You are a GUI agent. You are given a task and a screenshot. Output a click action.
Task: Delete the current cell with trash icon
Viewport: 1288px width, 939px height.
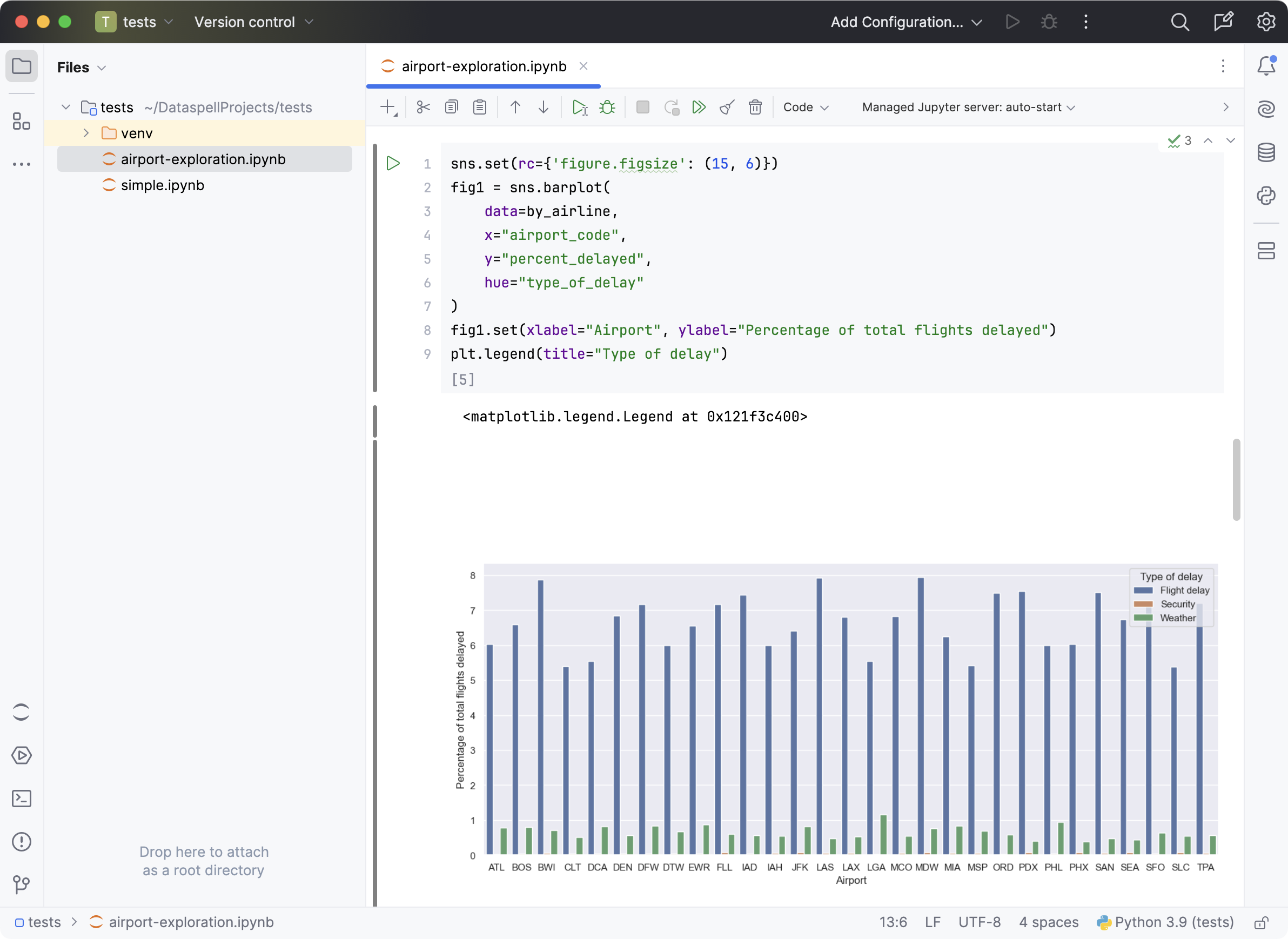[755, 108]
